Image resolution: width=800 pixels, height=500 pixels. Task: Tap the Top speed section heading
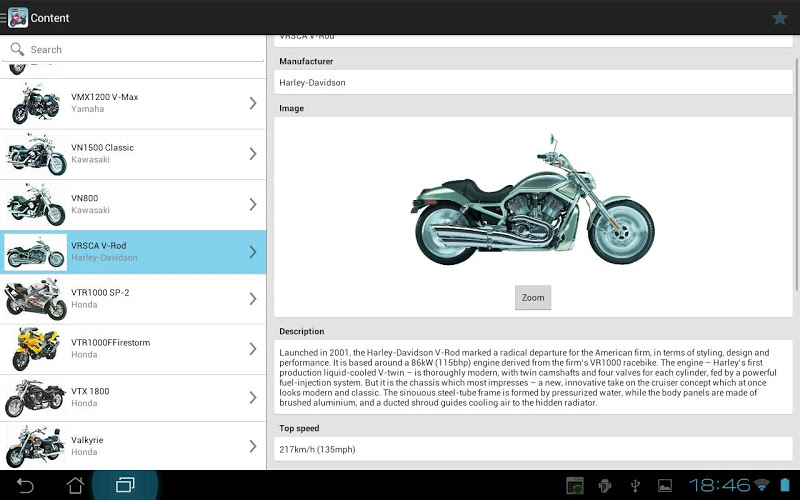[299, 428]
